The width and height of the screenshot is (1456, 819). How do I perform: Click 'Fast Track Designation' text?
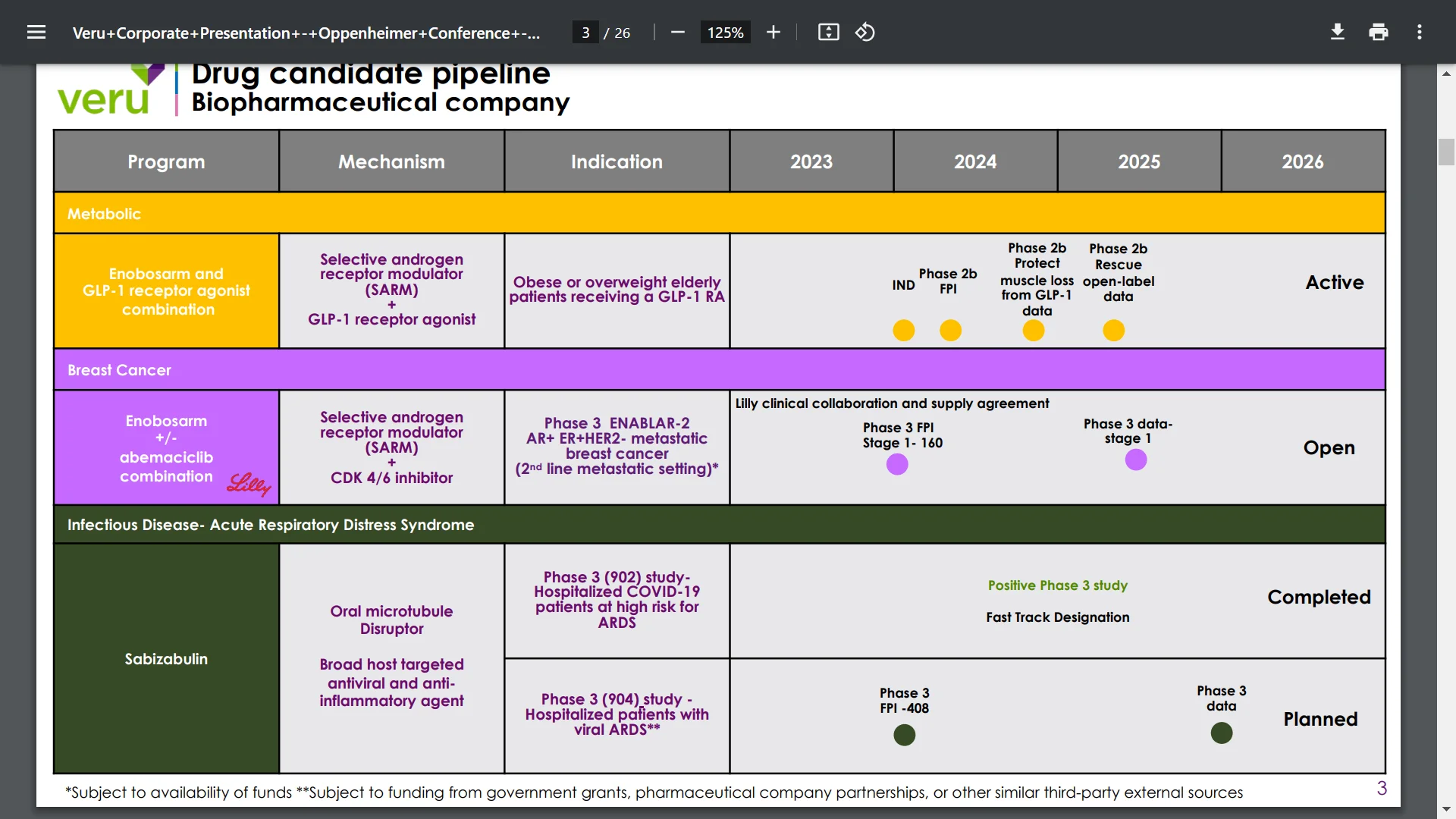pyautogui.click(x=1057, y=617)
